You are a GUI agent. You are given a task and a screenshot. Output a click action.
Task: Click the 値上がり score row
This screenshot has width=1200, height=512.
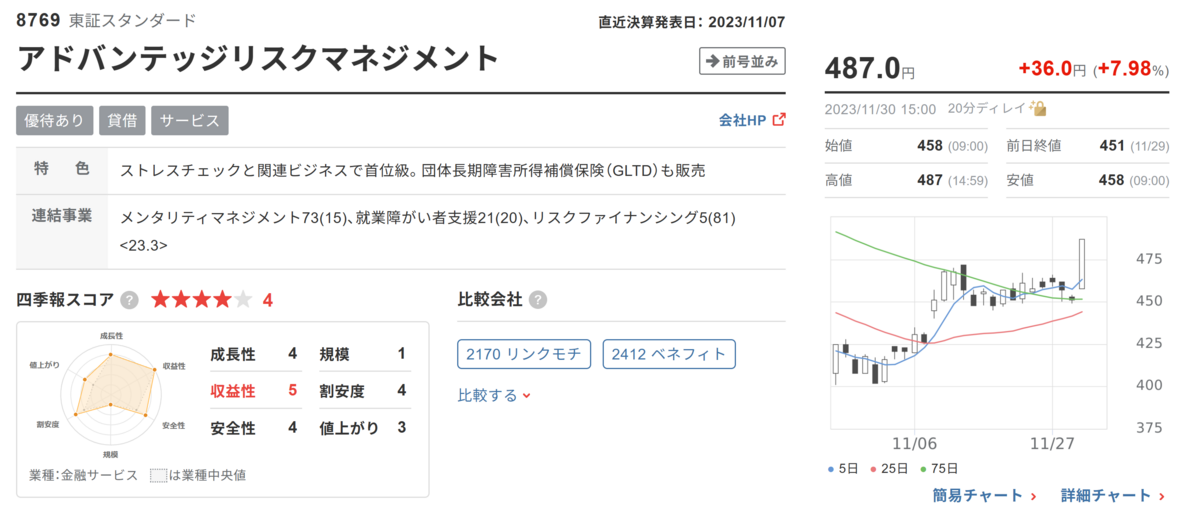[363, 428]
